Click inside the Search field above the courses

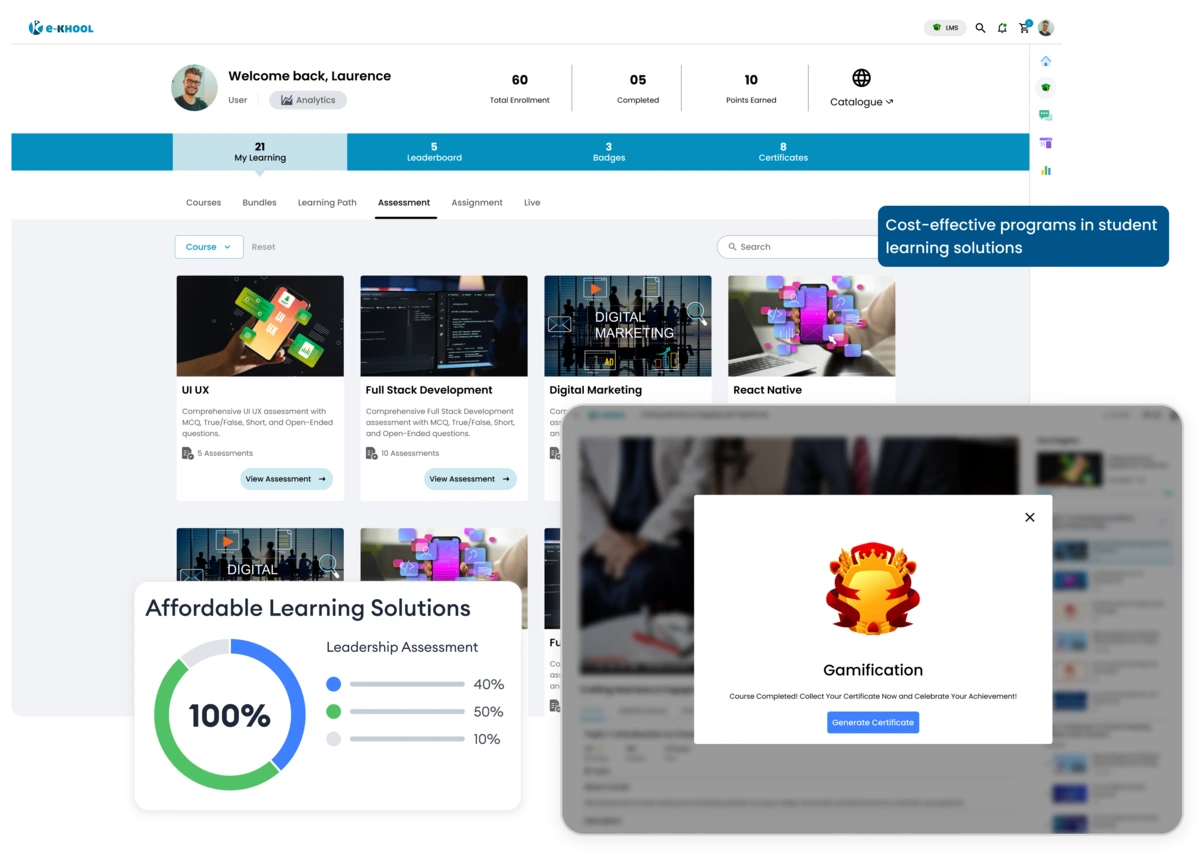(790, 247)
